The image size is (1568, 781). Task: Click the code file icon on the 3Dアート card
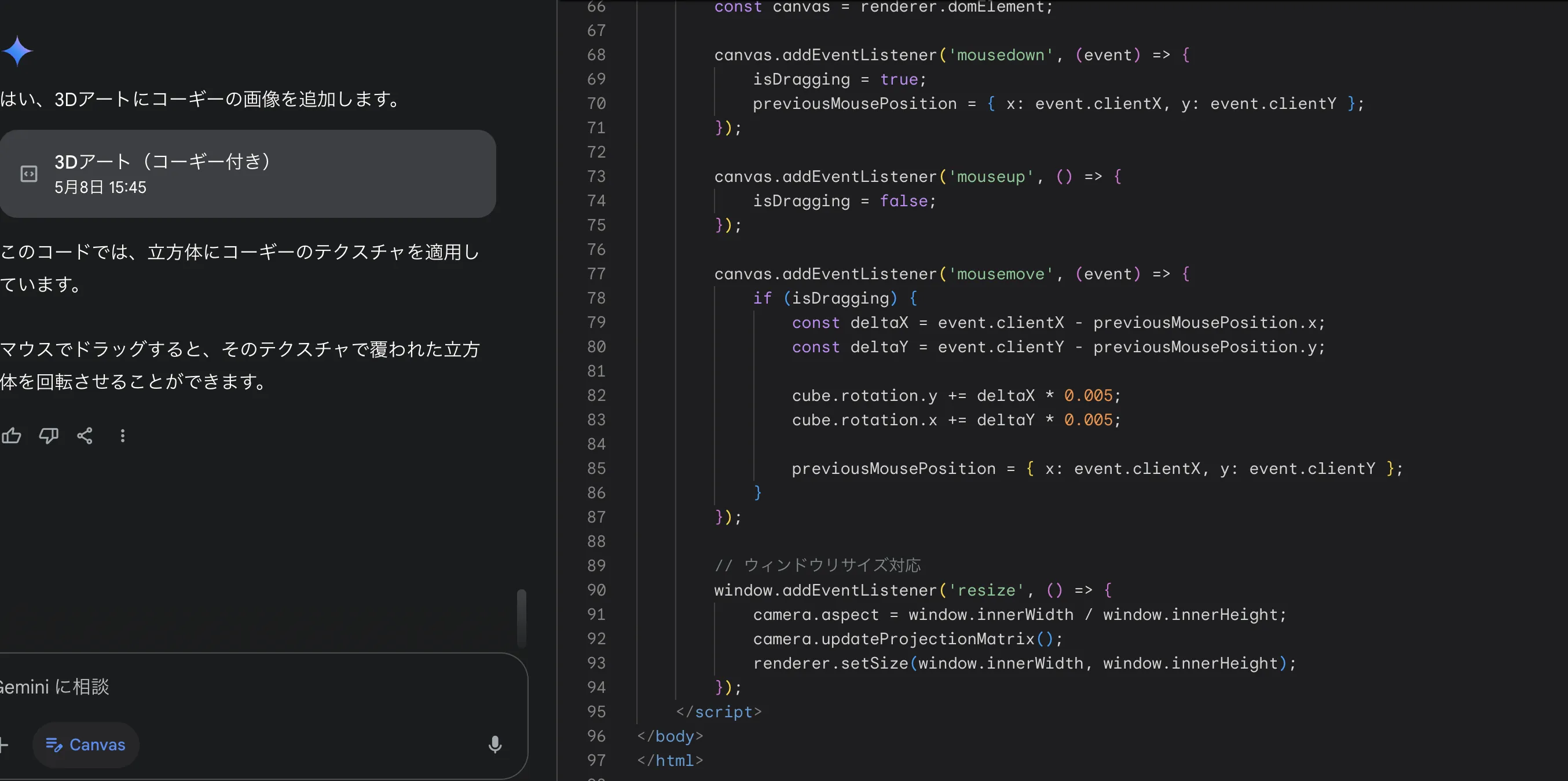click(x=28, y=174)
